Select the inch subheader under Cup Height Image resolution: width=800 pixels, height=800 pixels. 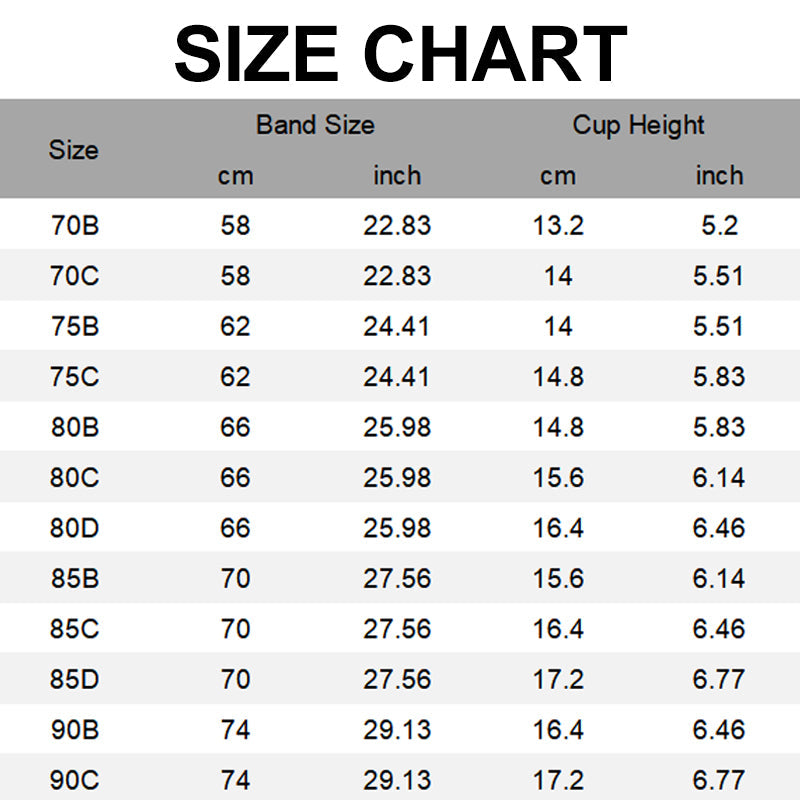[719, 176]
